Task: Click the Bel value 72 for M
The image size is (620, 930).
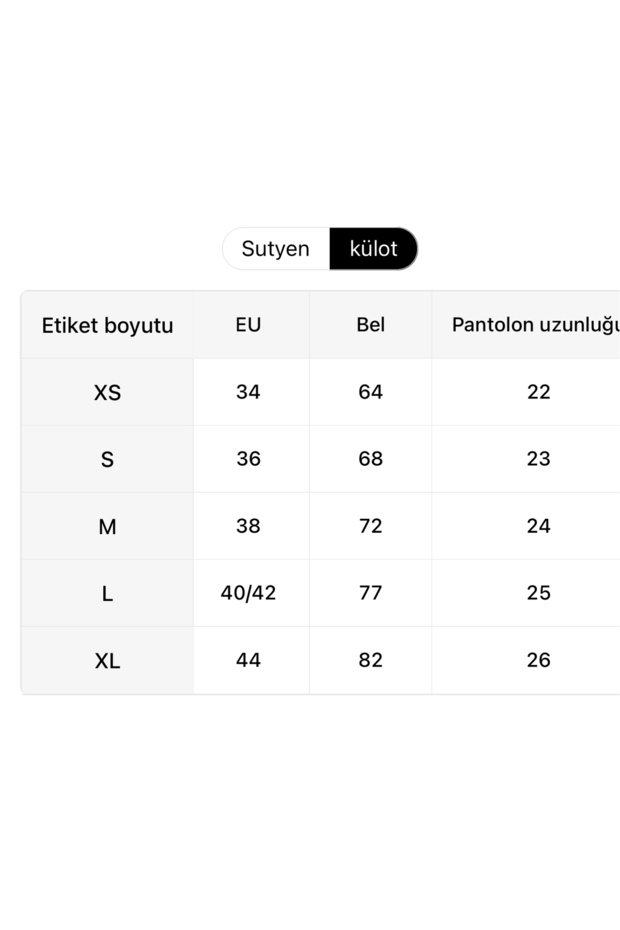Action: [x=370, y=526]
